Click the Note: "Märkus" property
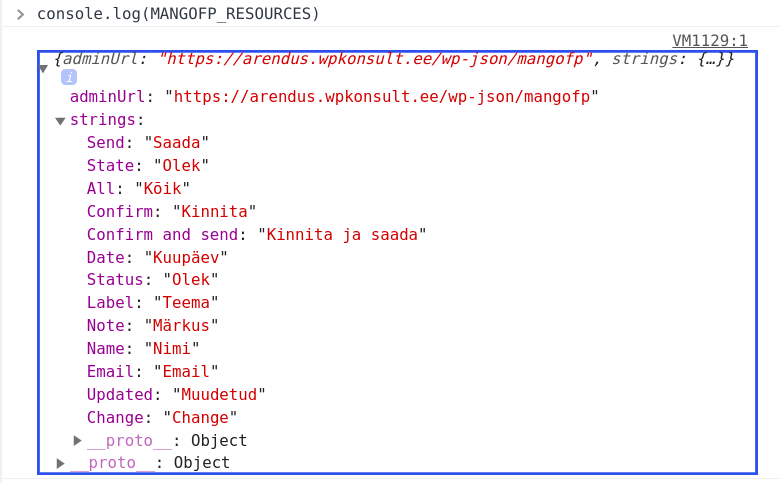The image size is (780, 483). (152, 326)
